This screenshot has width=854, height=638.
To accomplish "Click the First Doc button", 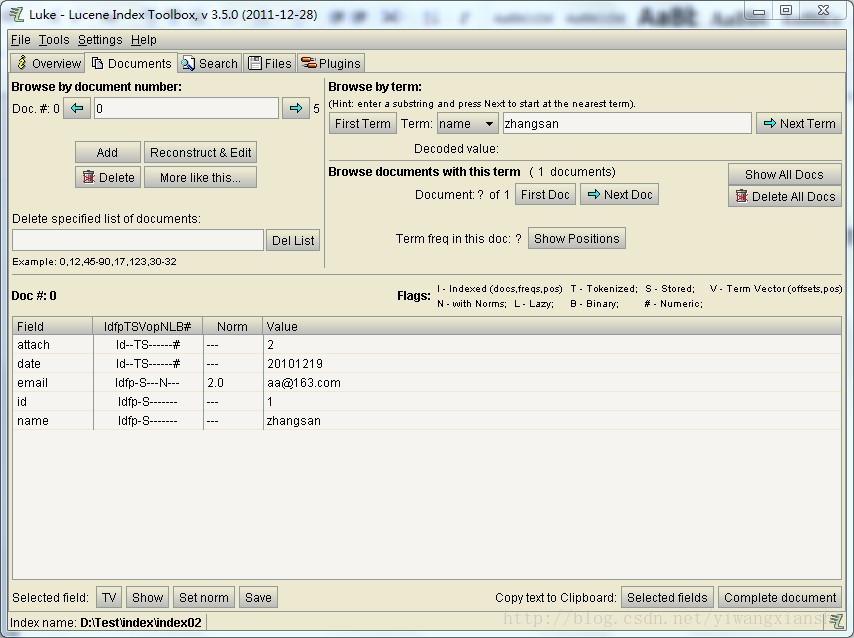I will pos(545,195).
